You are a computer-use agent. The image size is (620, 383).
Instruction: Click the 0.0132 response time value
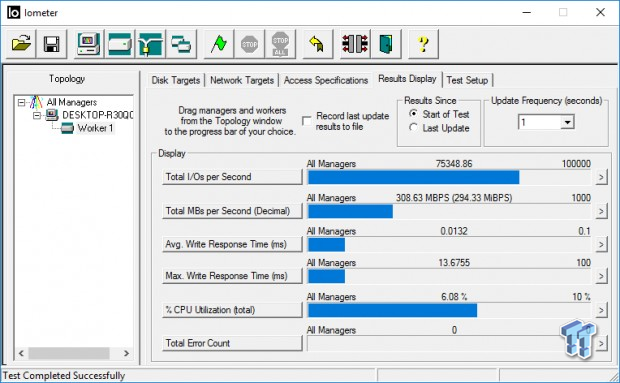454,231
